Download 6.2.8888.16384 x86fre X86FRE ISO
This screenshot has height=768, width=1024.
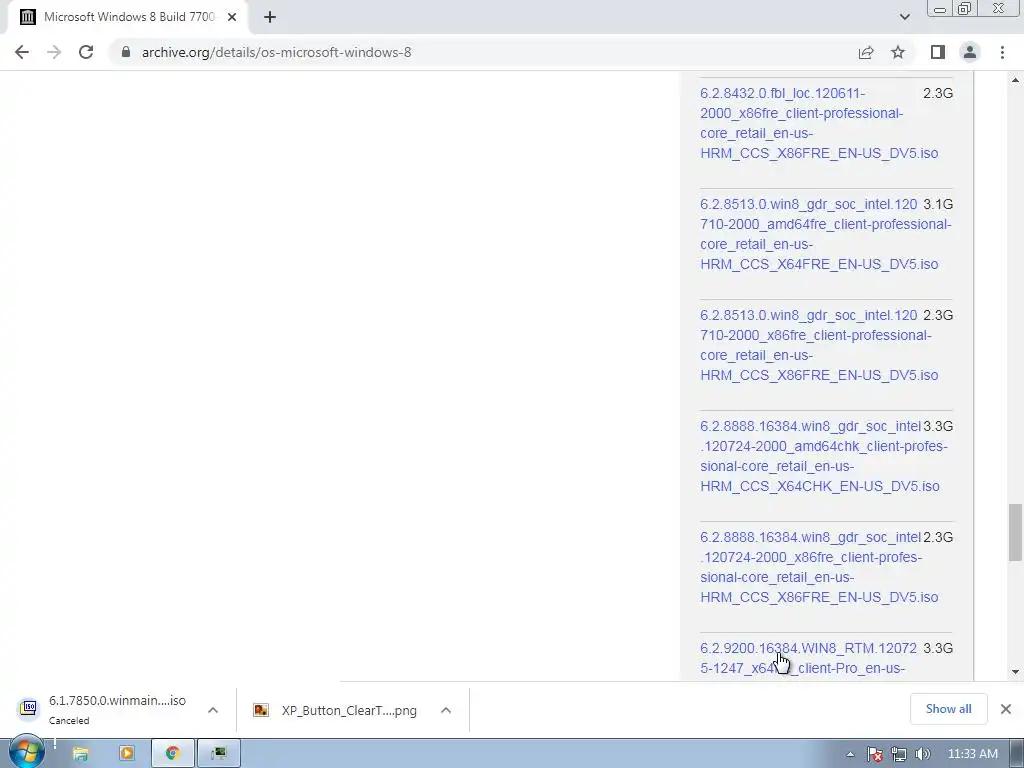click(819, 568)
